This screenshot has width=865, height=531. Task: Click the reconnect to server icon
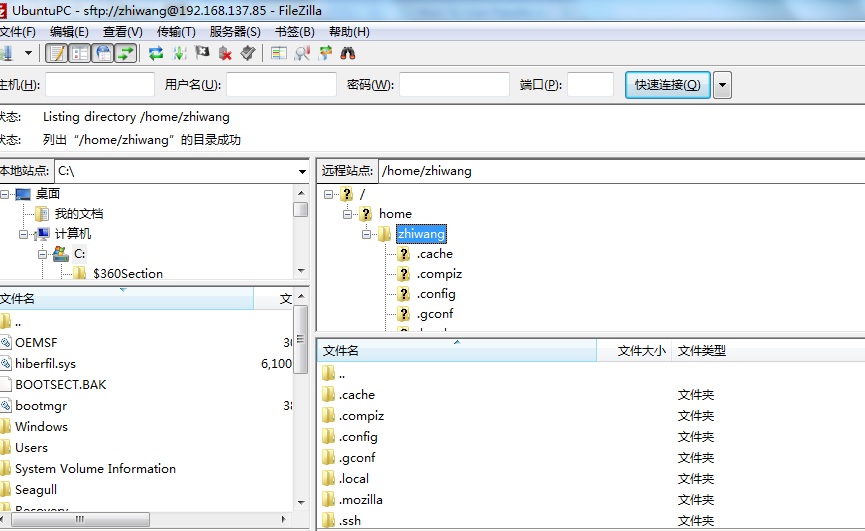[248, 53]
